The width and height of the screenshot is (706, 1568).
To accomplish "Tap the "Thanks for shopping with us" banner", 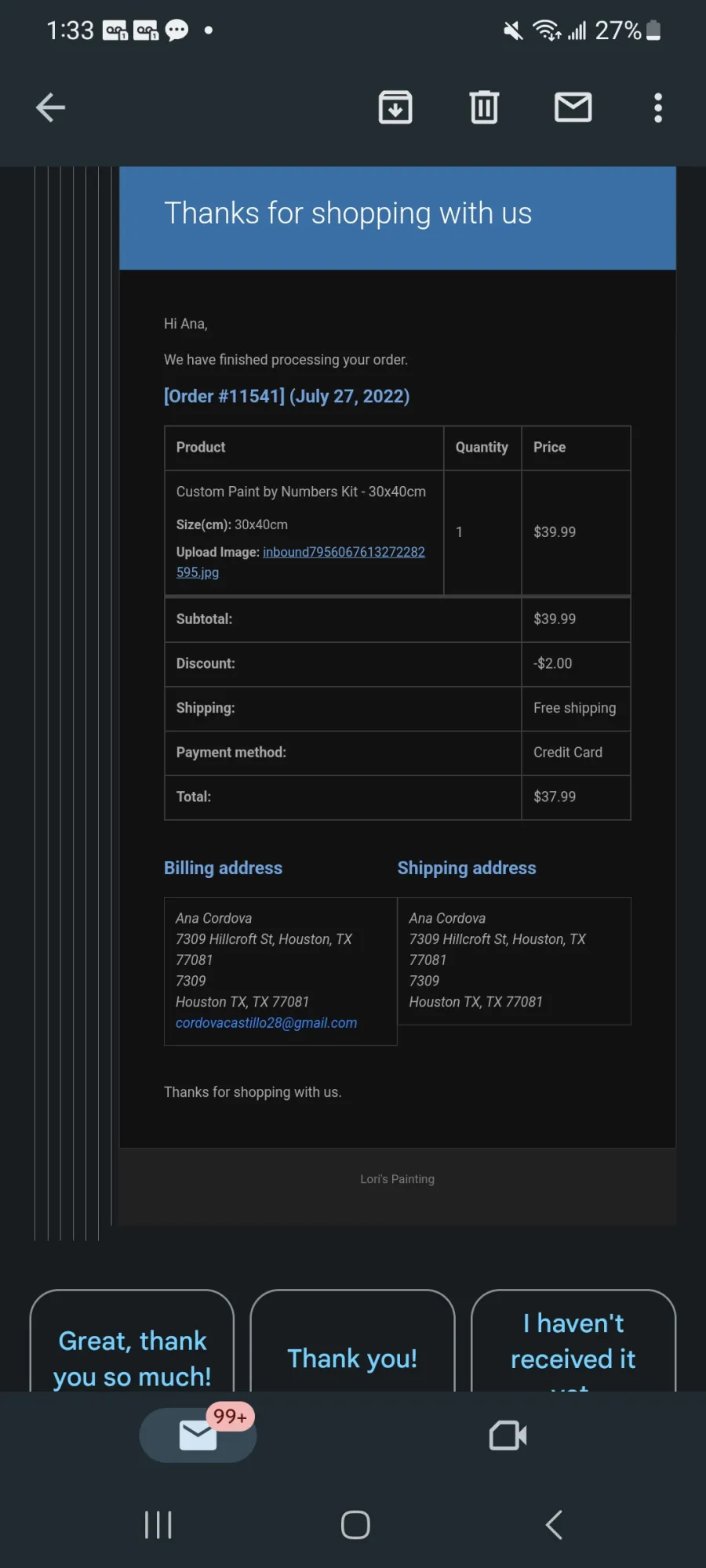I will click(398, 218).
